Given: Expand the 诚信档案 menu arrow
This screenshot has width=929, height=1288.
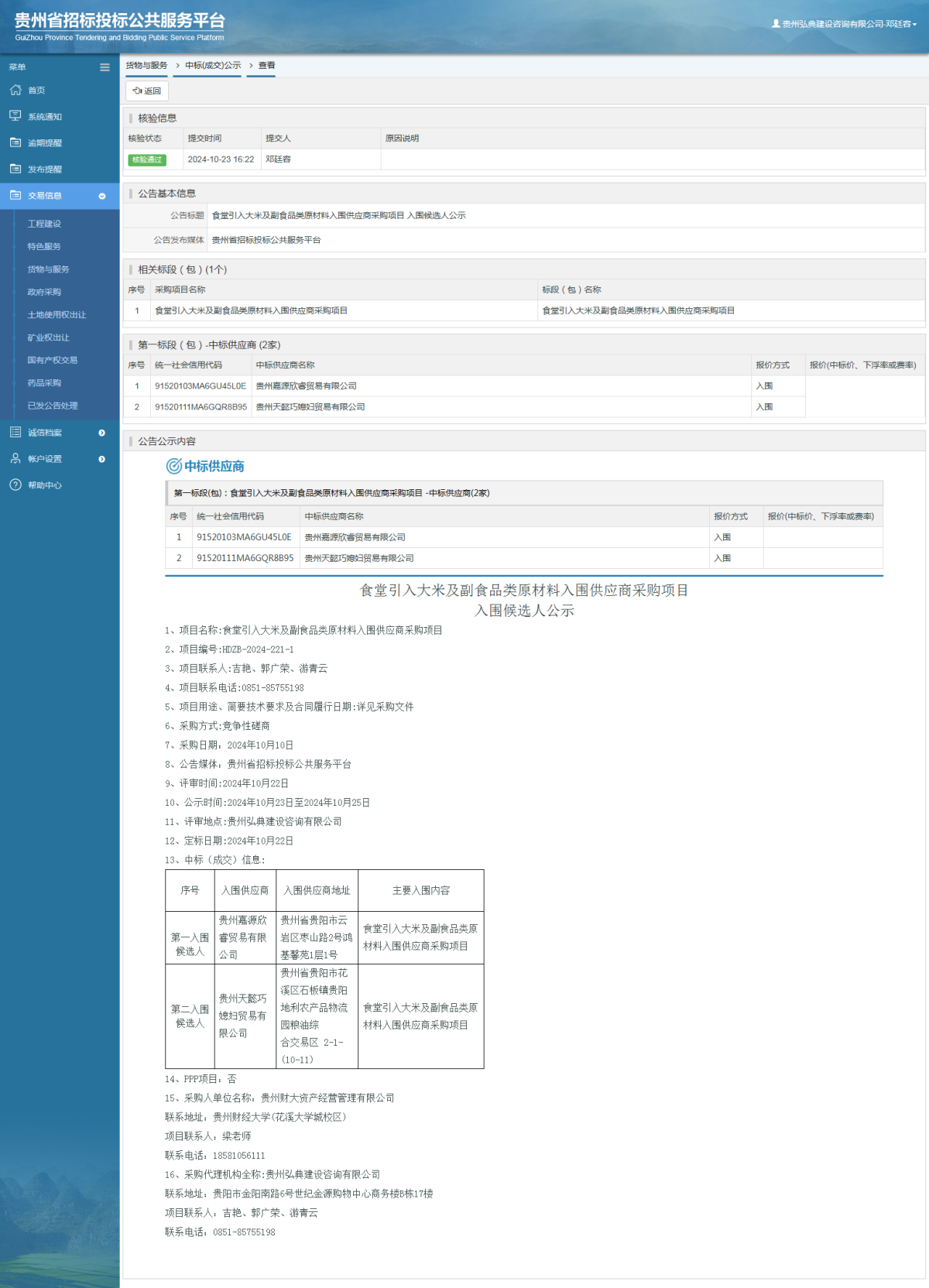Looking at the screenshot, I should [x=102, y=433].
